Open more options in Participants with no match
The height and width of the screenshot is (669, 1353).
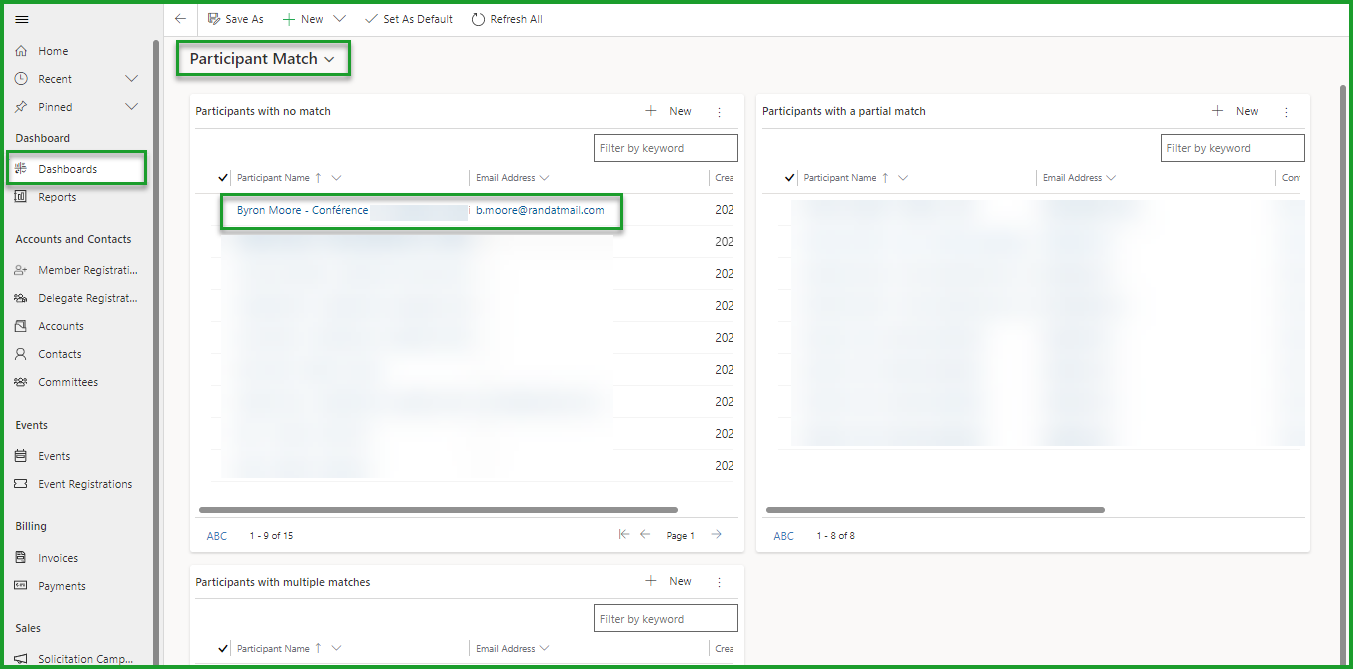pos(719,112)
